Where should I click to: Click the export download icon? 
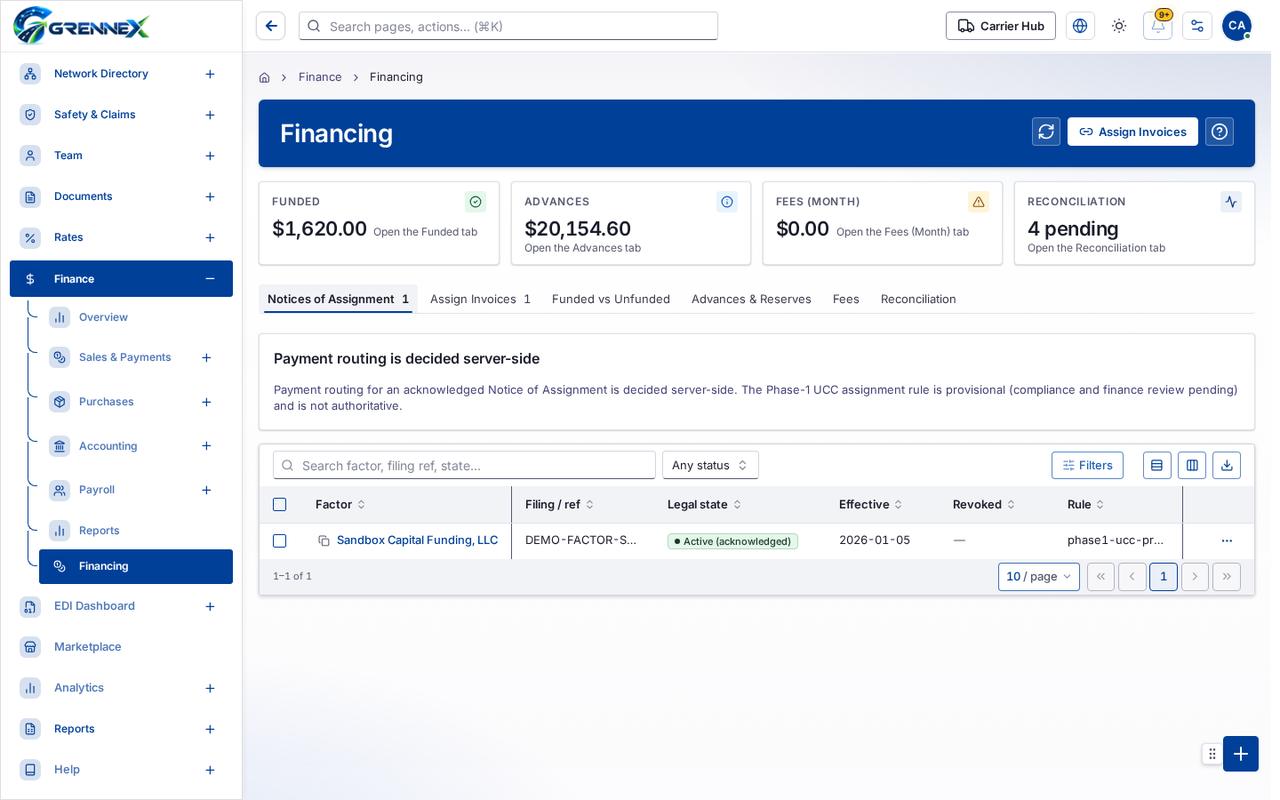(1227, 465)
